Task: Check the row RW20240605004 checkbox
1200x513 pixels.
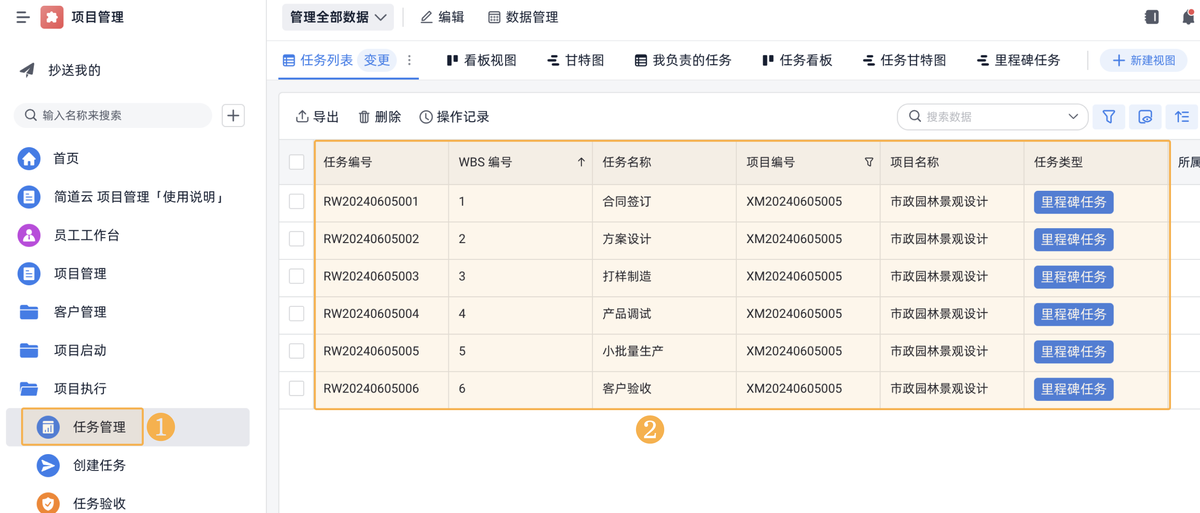Action: (297, 313)
